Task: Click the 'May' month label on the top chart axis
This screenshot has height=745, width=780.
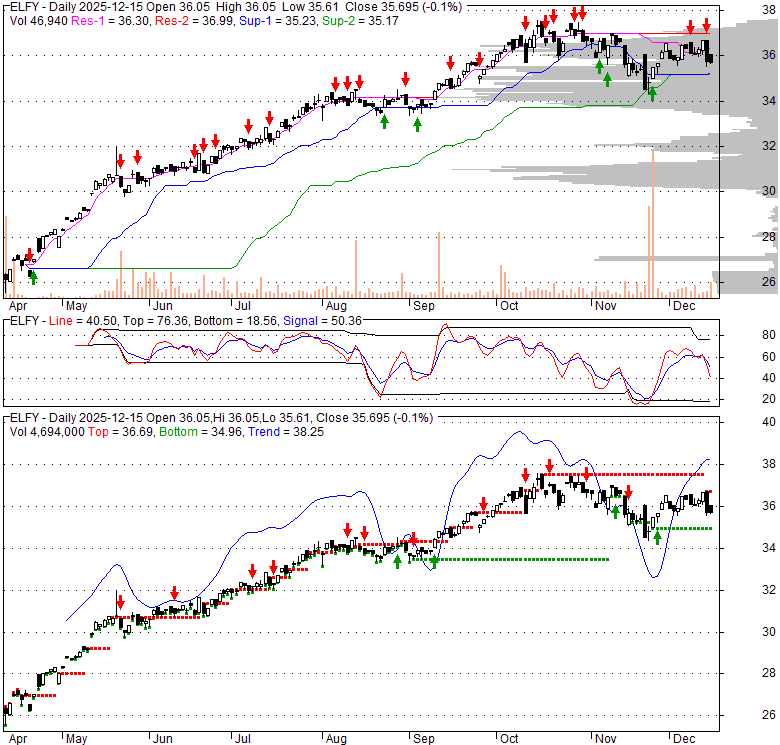Action: pyautogui.click(x=76, y=305)
